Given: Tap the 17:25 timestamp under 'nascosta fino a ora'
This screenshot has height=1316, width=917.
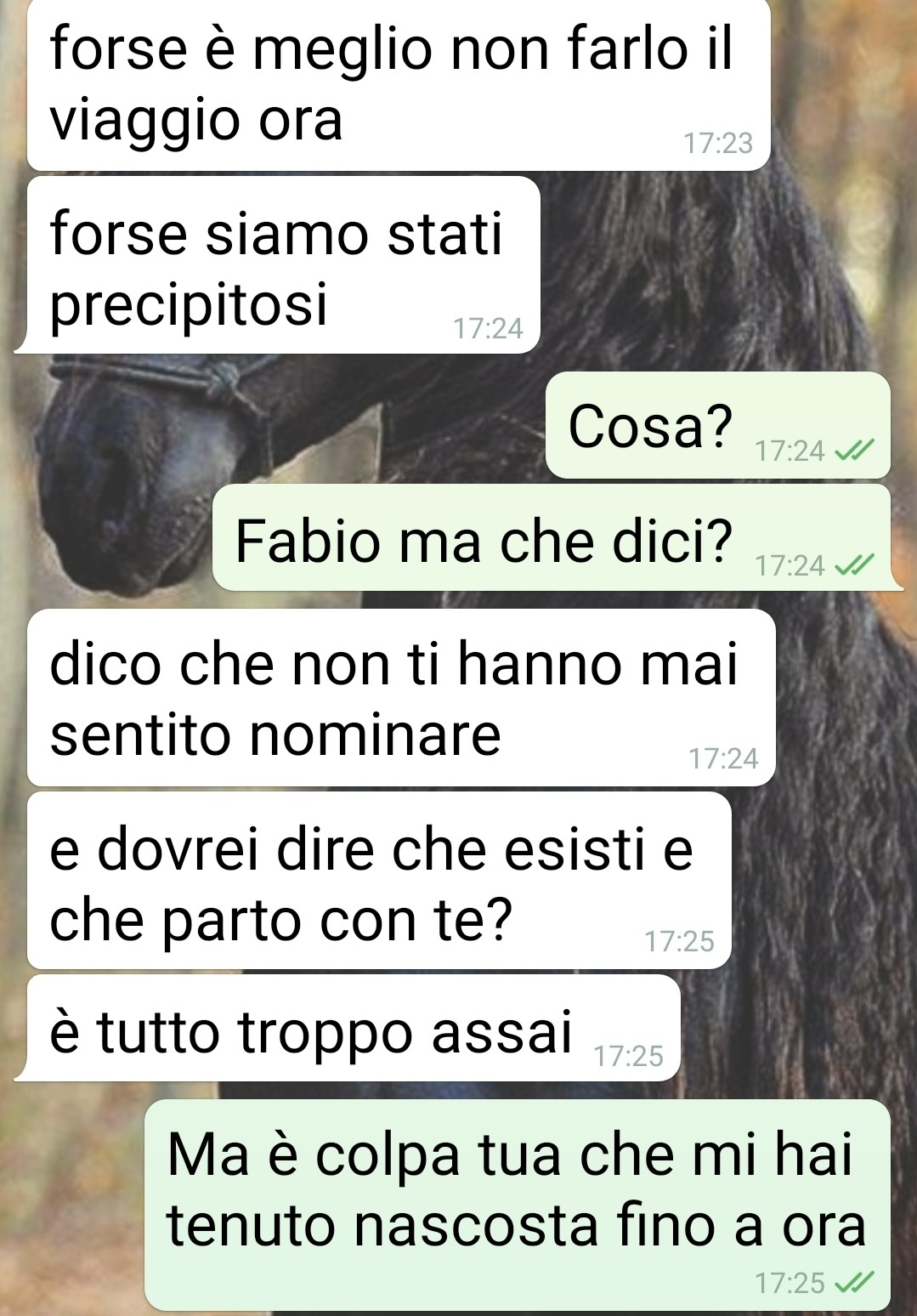Looking at the screenshot, I should (x=790, y=1283).
